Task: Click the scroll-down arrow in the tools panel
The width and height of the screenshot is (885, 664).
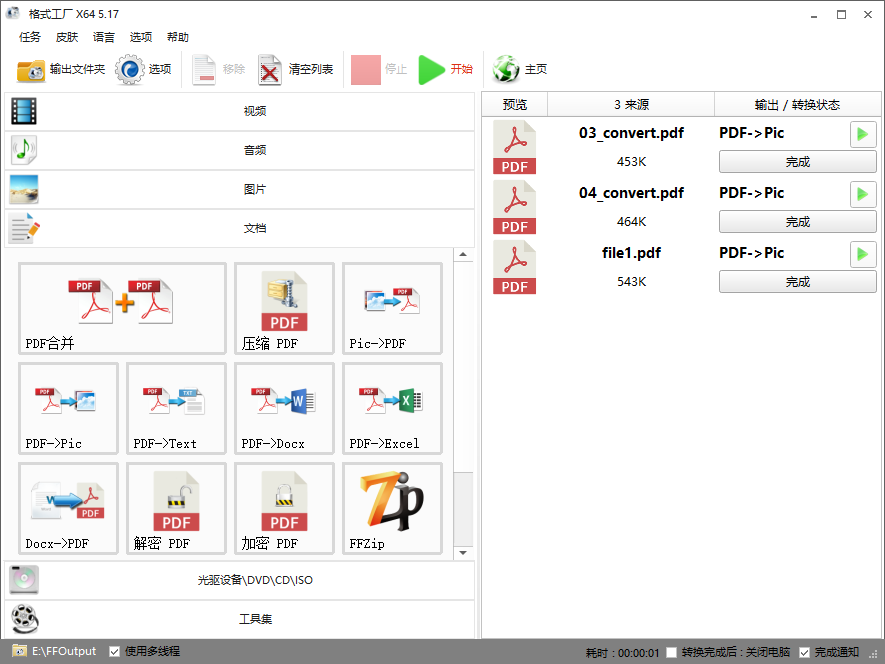Action: (x=463, y=552)
